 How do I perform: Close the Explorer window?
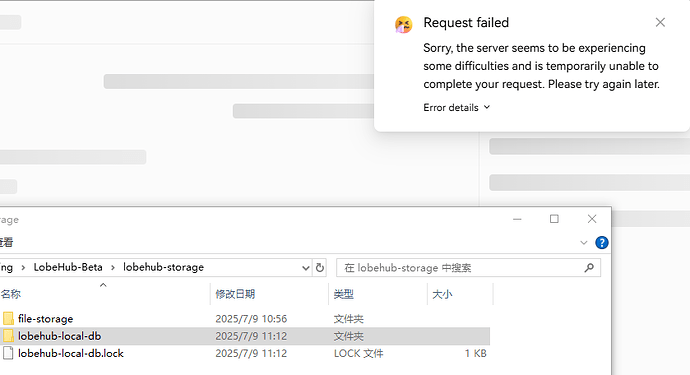tap(592, 219)
